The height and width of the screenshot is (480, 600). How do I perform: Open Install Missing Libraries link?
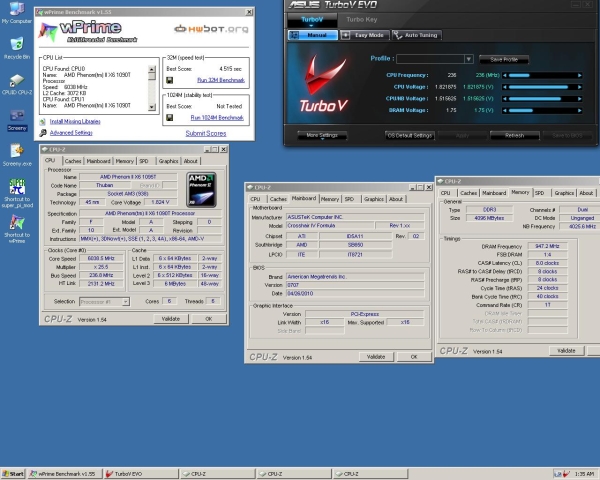(75, 121)
